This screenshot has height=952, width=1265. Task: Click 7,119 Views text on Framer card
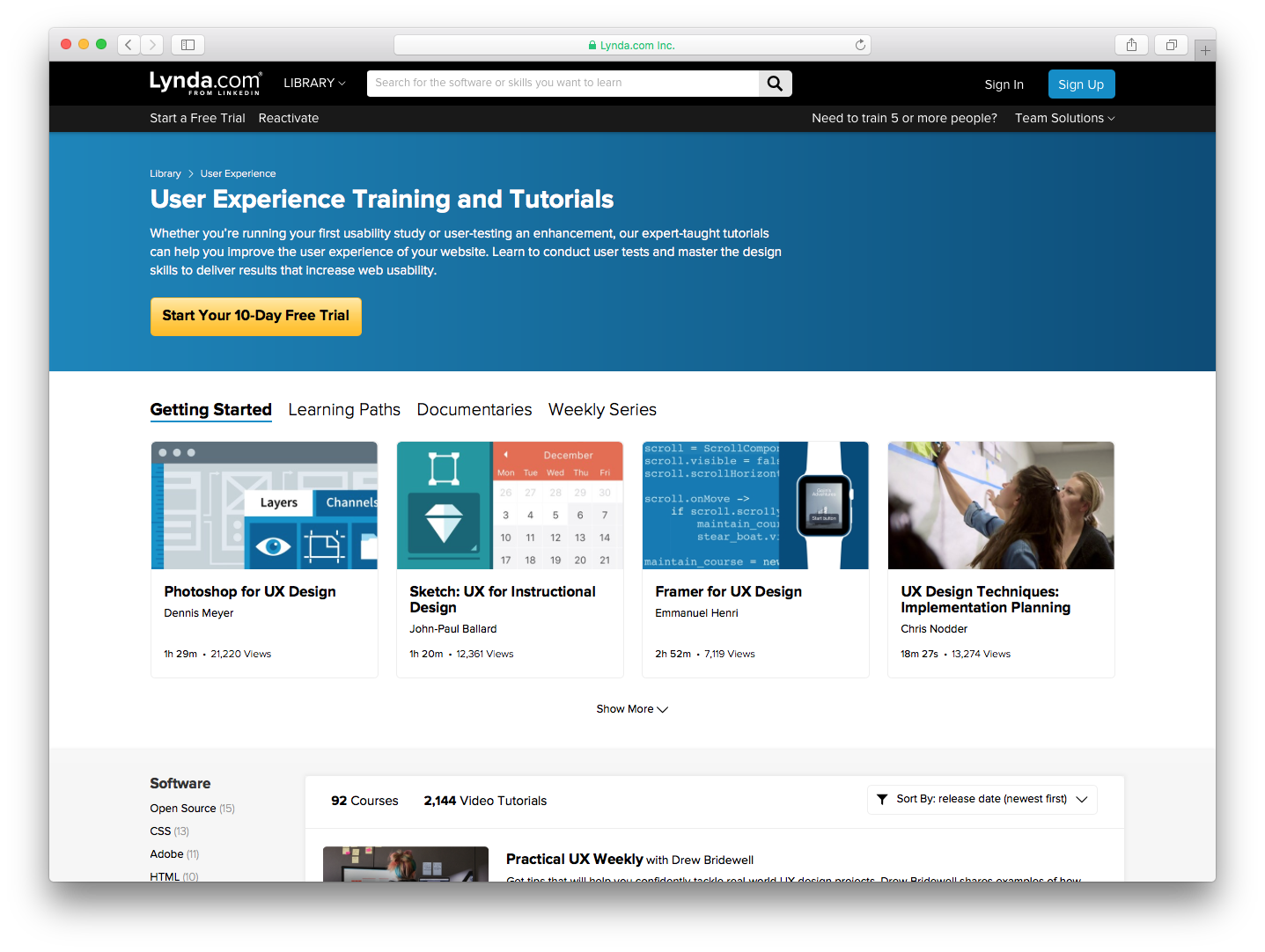[730, 654]
